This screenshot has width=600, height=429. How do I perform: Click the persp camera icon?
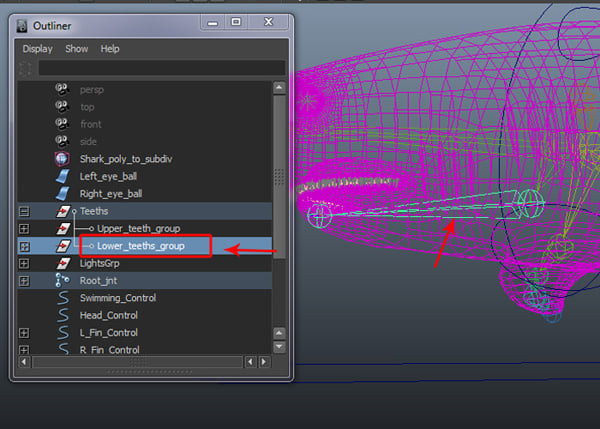coord(62,90)
